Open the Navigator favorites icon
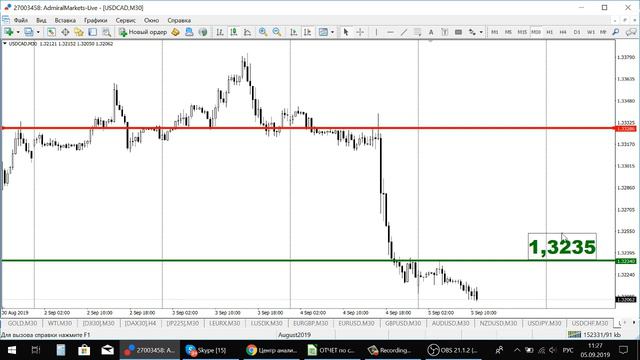The height and width of the screenshot is (360, 640). pos(79,32)
